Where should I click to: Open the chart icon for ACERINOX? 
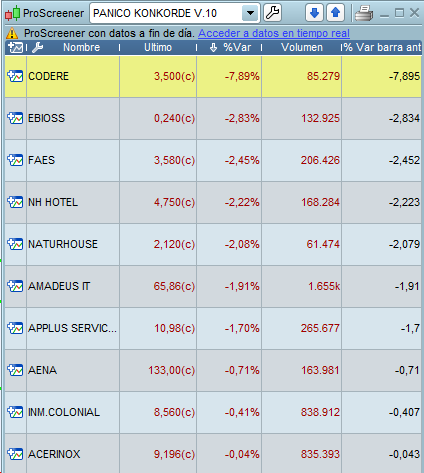(x=15, y=454)
